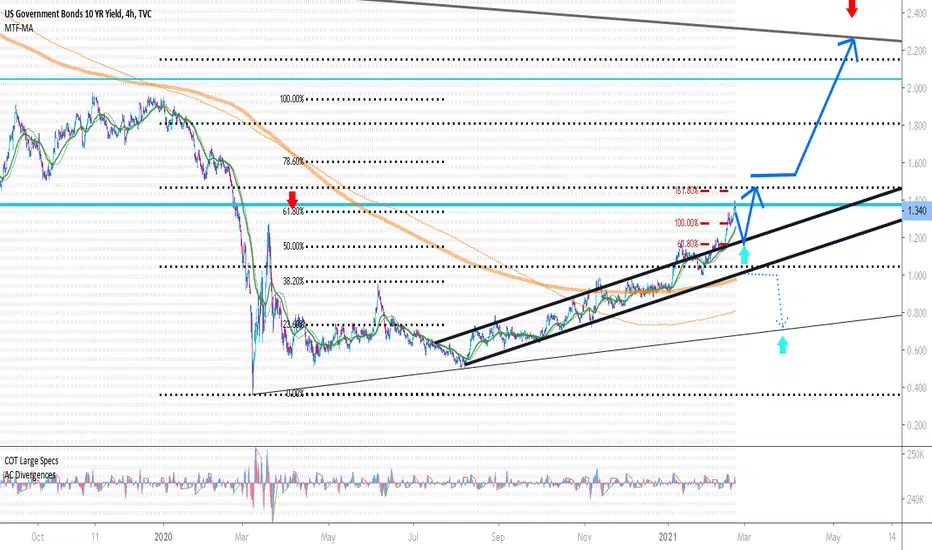The width and height of the screenshot is (932, 550).
Task: Select the thick cyan horizontal line at 1.340
Action: tap(451, 205)
